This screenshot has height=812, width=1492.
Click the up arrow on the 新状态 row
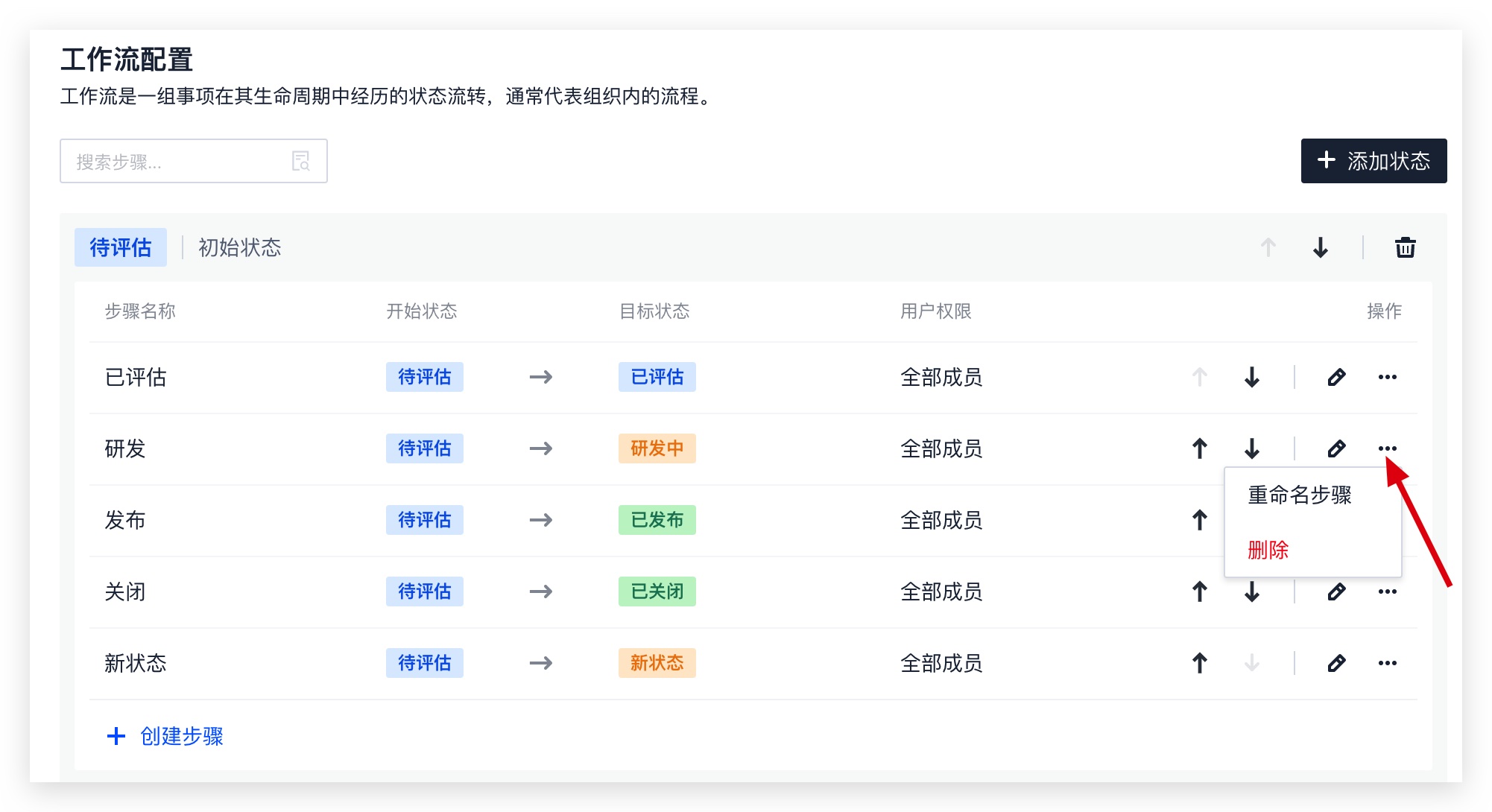[1200, 662]
